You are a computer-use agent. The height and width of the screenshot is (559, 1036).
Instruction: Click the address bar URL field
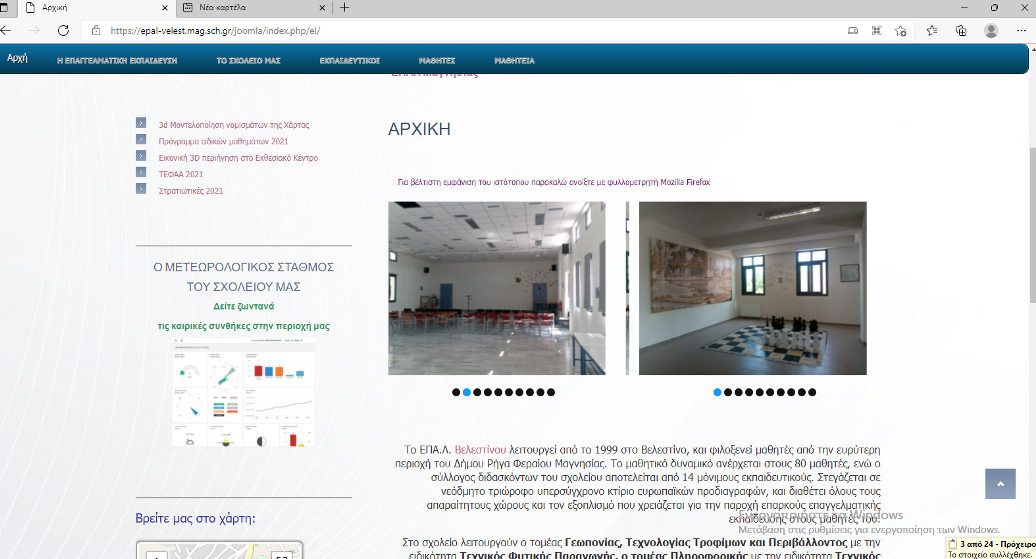coord(462,30)
